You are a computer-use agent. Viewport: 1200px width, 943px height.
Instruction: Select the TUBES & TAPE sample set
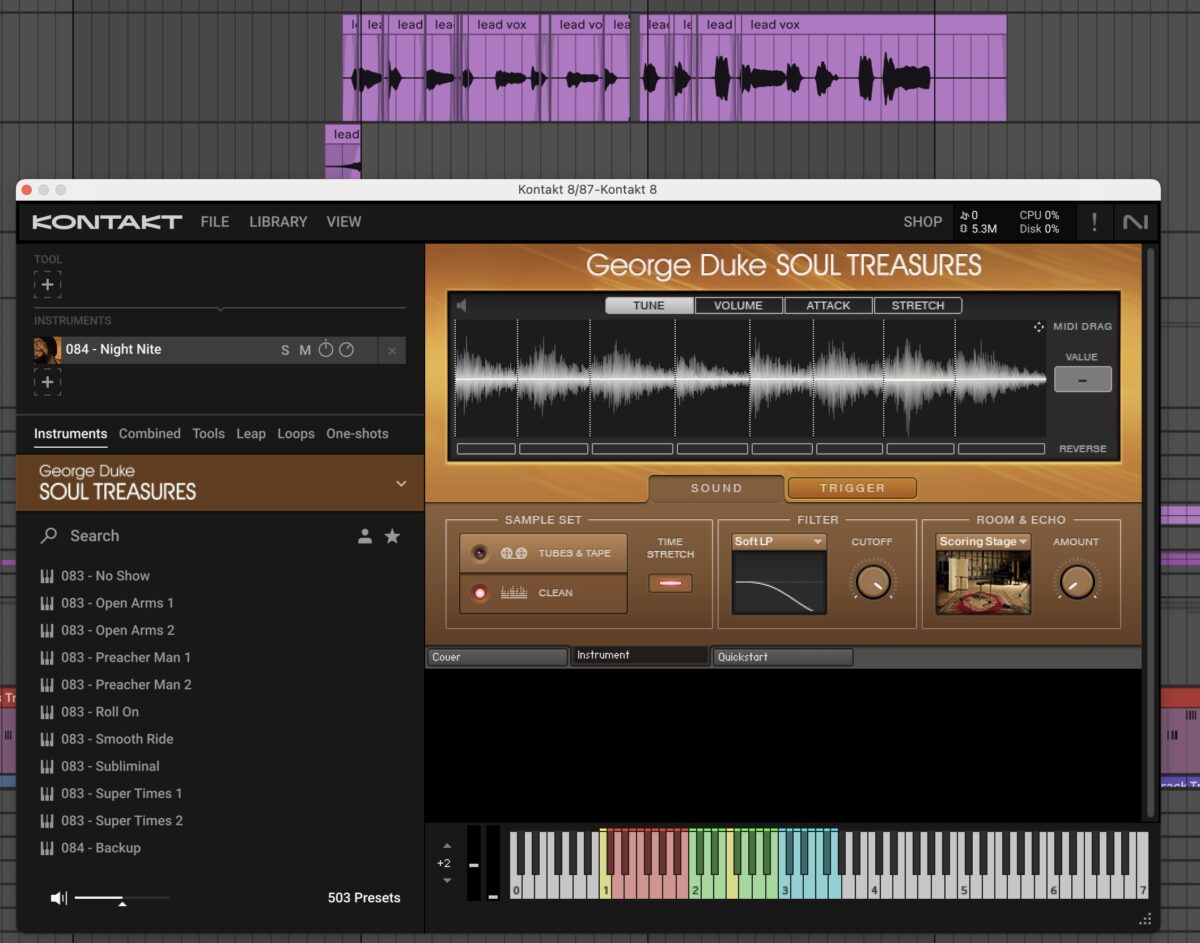coord(543,553)
